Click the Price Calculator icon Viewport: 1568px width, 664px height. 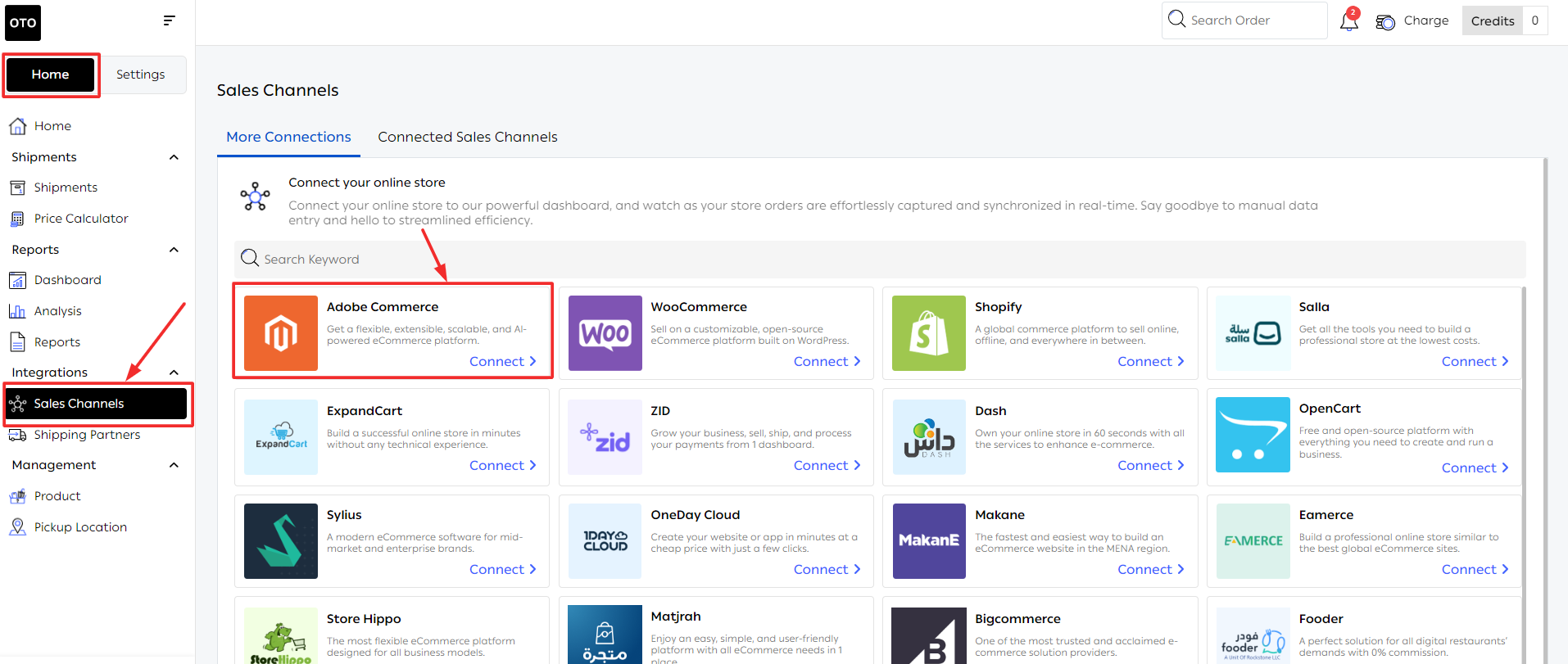click(17, 219)
